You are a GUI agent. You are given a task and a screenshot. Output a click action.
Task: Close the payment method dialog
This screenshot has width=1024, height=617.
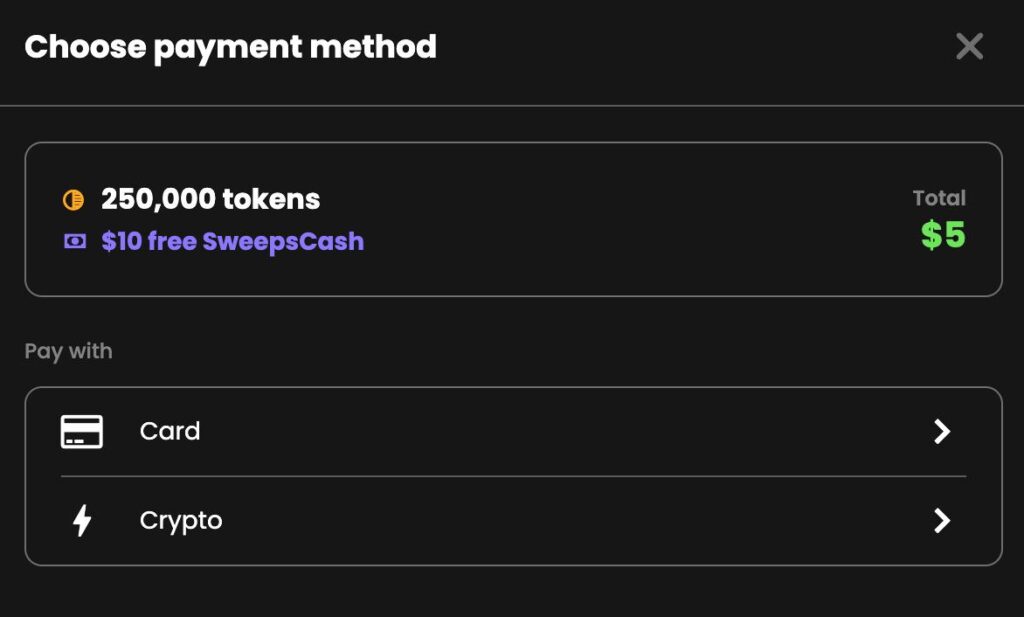tap(969, 46)
